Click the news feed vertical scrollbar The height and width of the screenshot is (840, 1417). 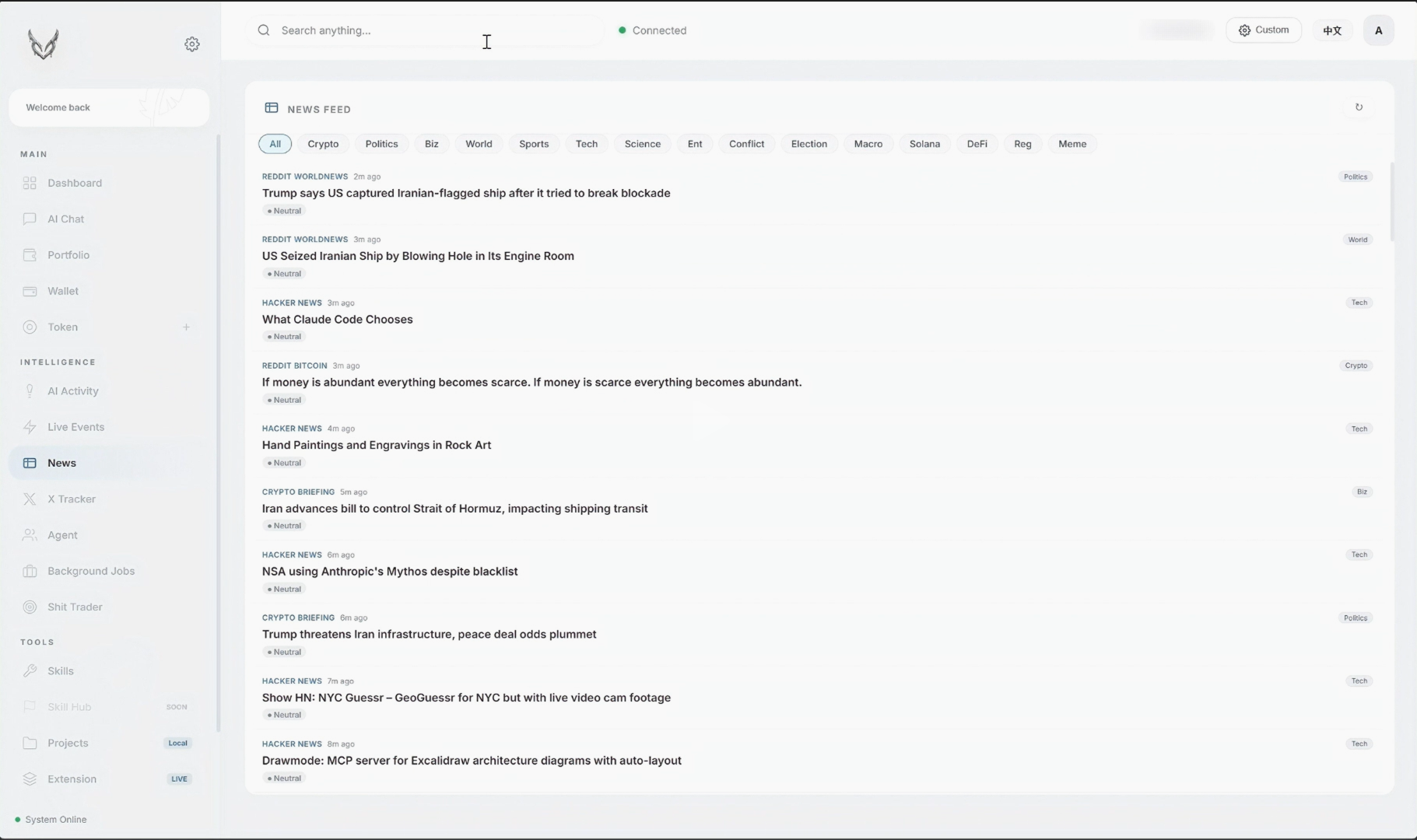click(x=1391, y=202)
